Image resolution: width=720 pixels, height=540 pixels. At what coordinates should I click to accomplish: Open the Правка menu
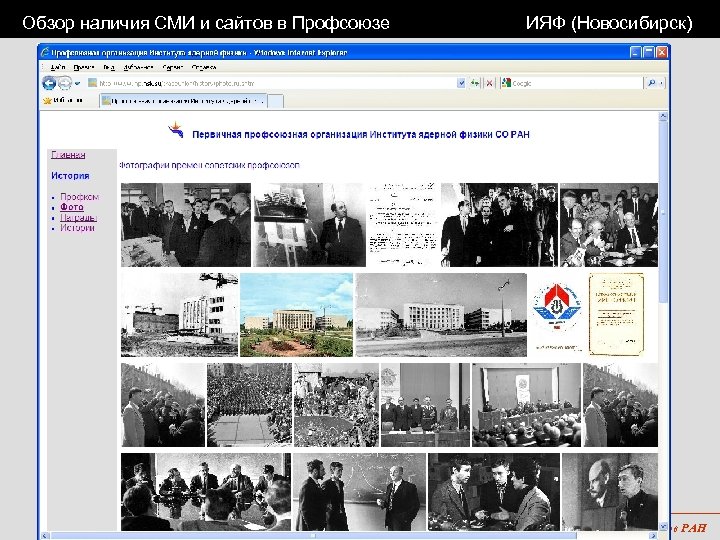point(84,68)
